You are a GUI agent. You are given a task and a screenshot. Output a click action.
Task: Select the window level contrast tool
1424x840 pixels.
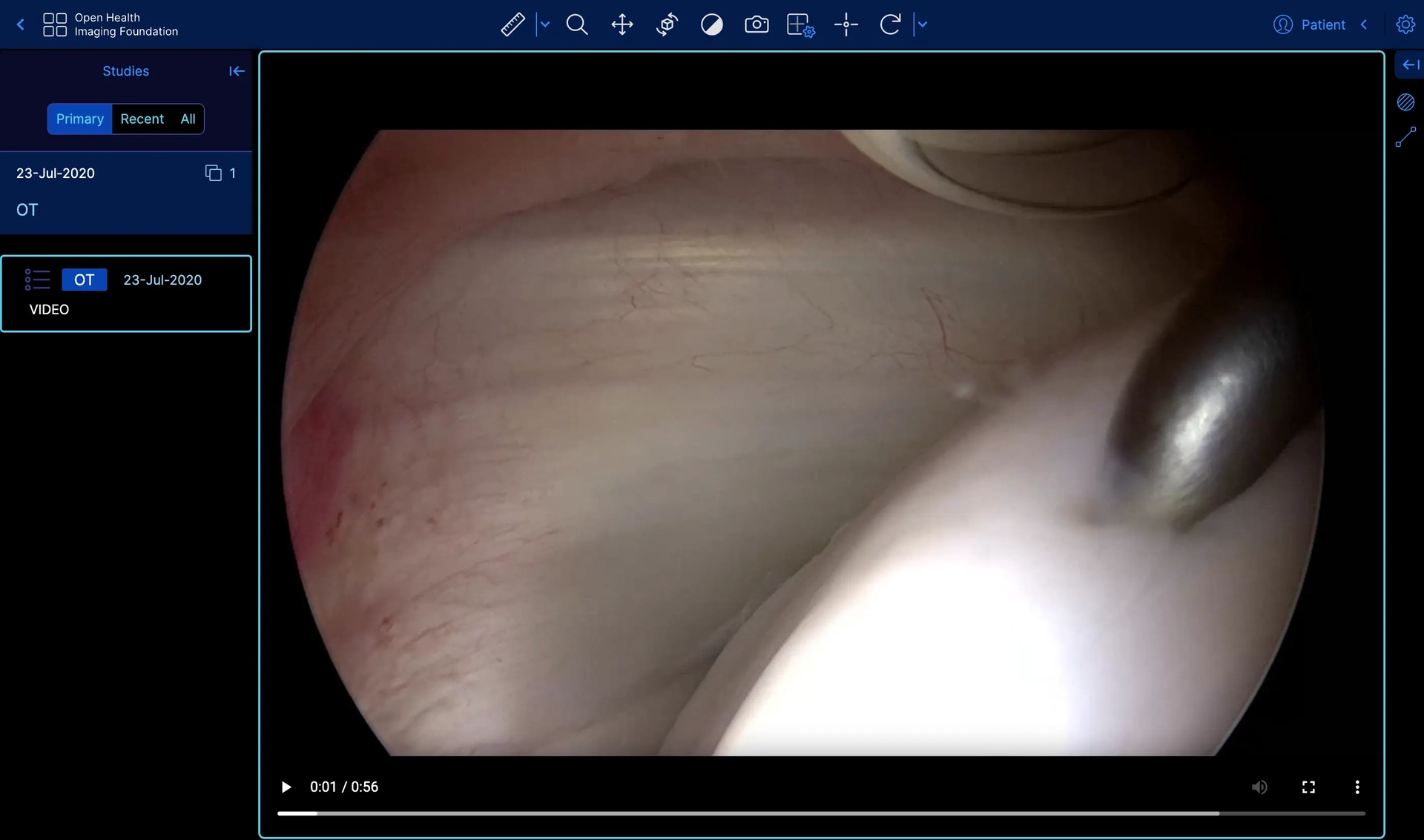coord(711,24)
